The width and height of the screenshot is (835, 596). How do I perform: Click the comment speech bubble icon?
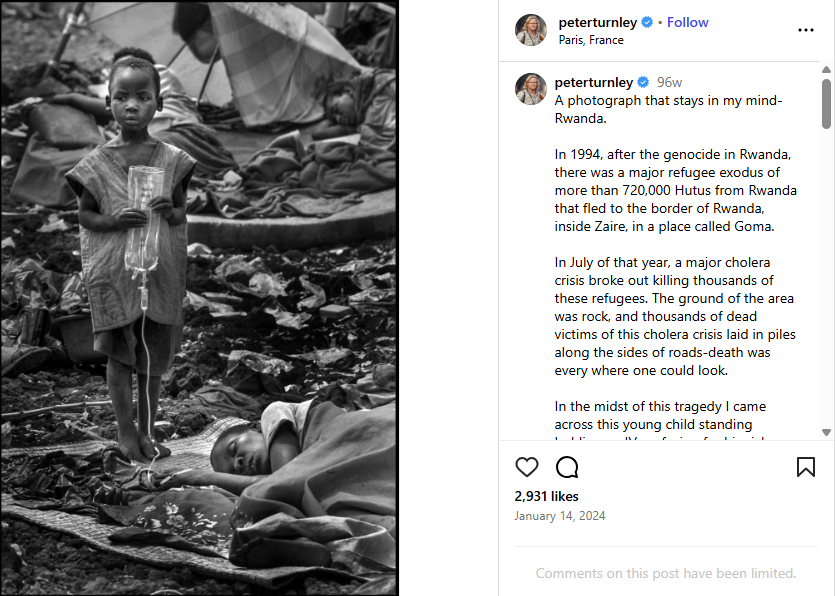(x=567, y=467)
